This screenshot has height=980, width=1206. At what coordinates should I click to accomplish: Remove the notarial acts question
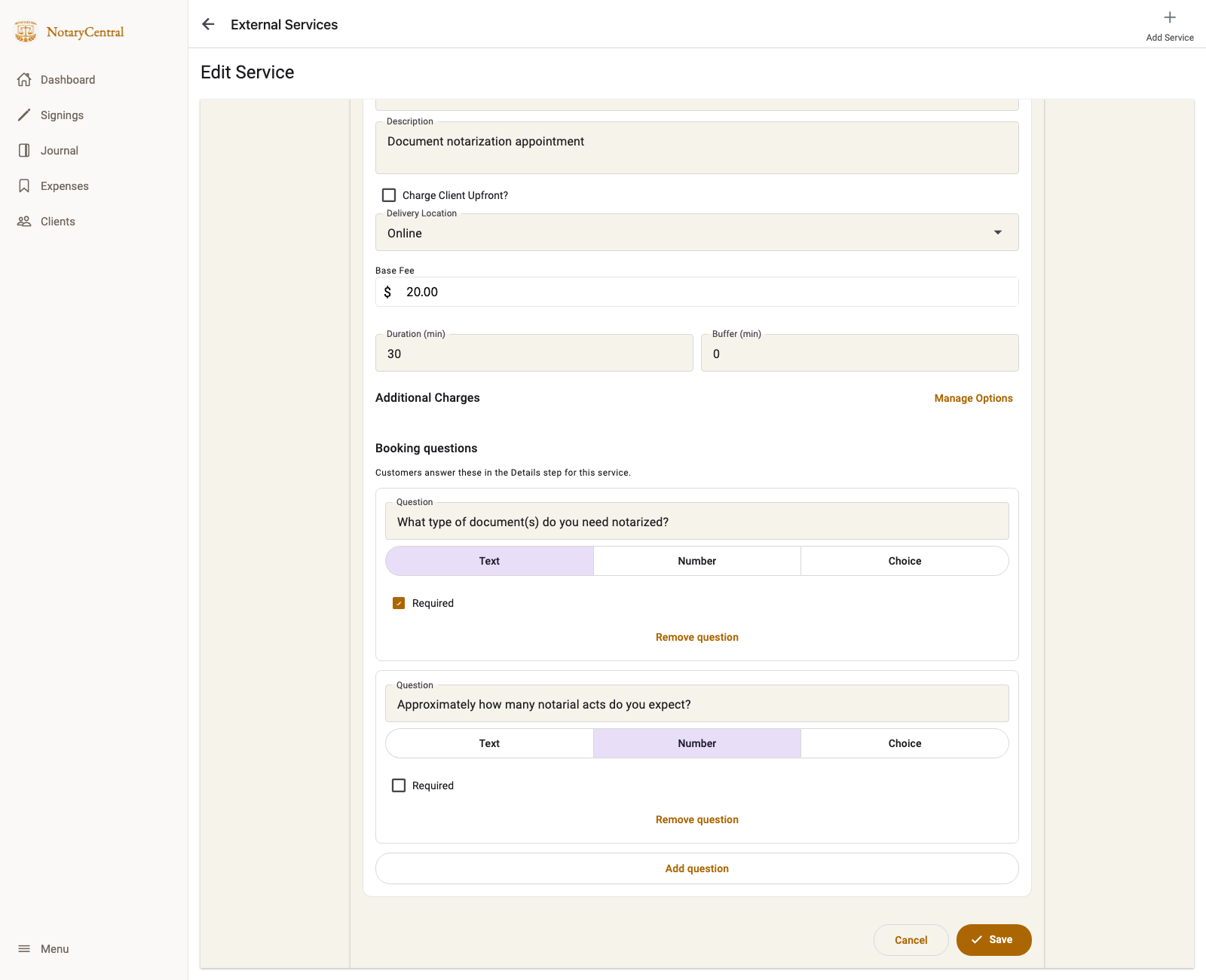(x=697, y=819)
